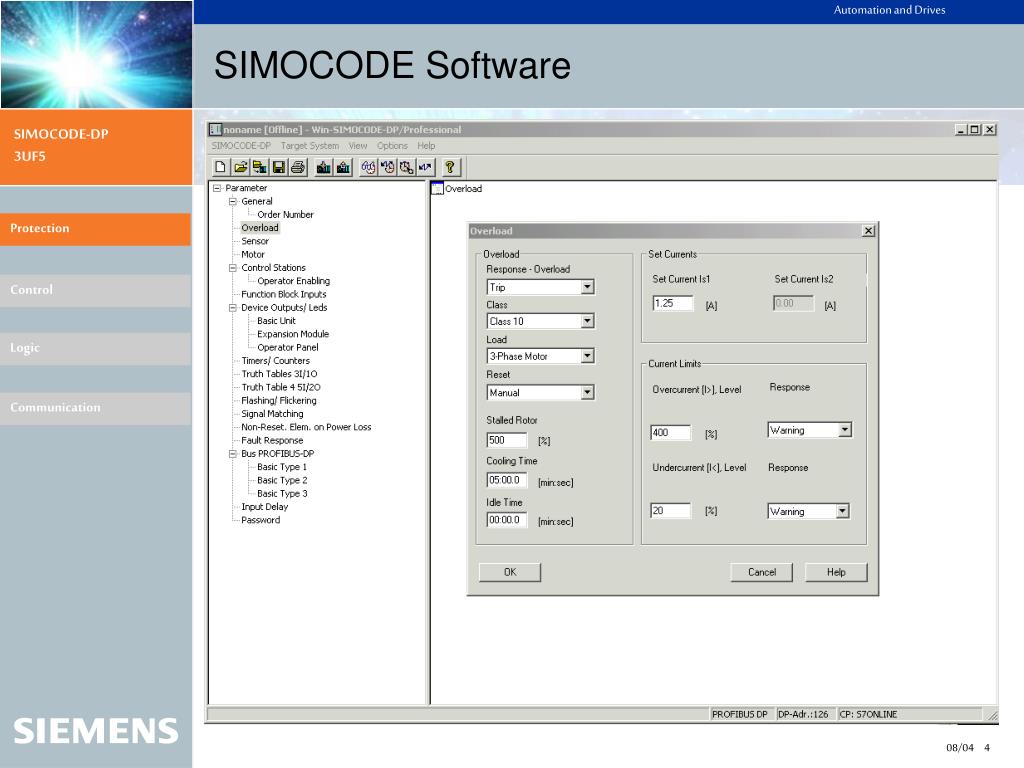Click the yellow question mark help icon
Screen dimensions: 1024x768
[x=450, y=167]
